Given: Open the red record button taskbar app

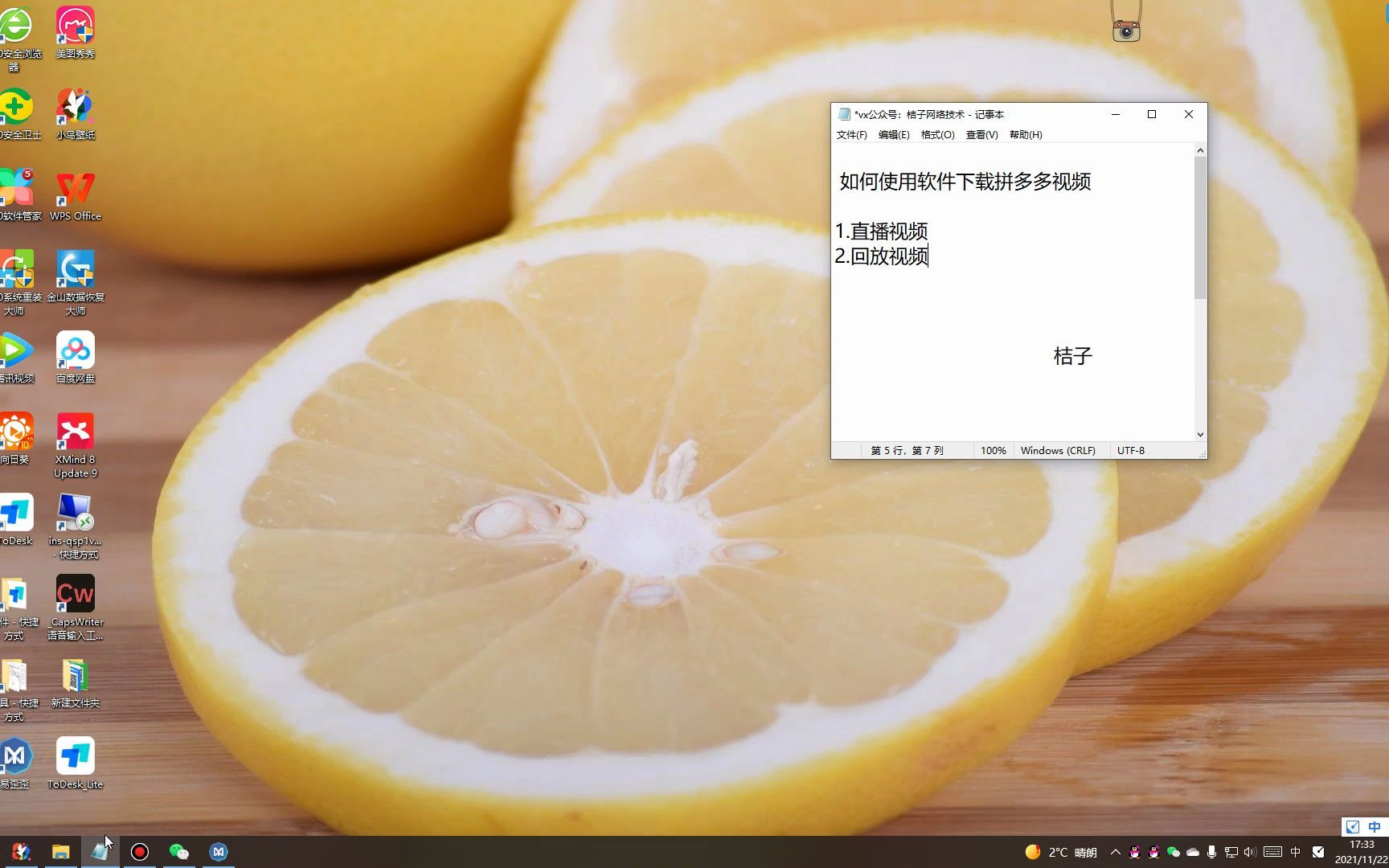Looking at the screenshot, I should pos(140,852).
